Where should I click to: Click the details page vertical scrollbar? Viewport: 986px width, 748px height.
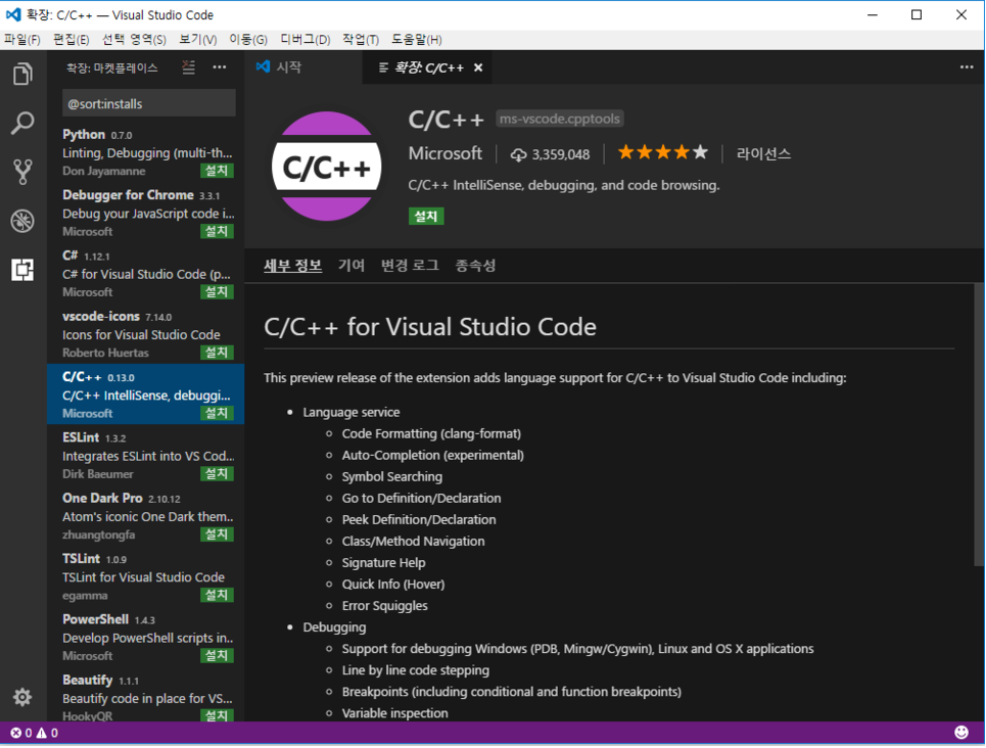tap(978, 426)
